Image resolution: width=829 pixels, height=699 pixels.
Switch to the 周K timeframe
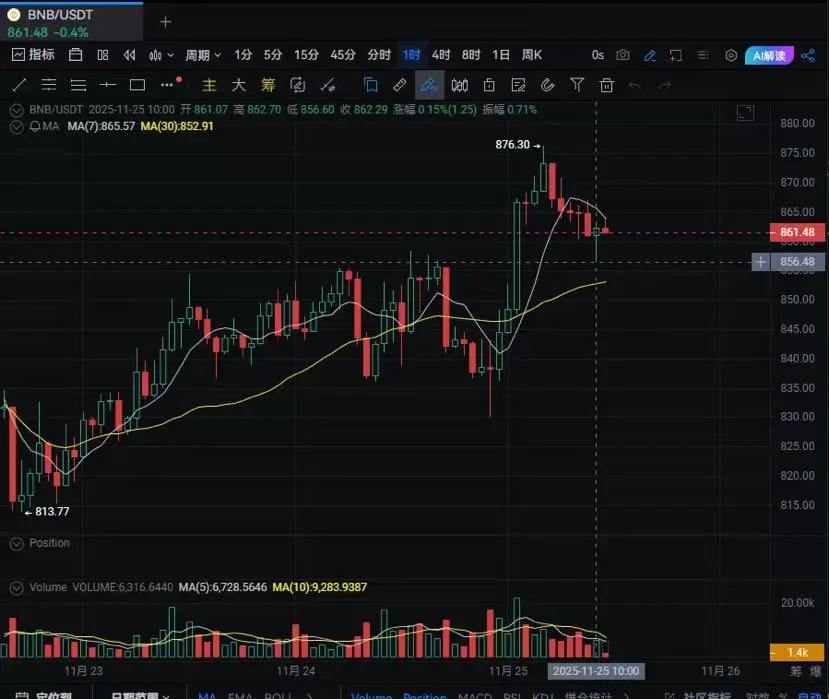(532, 55)
